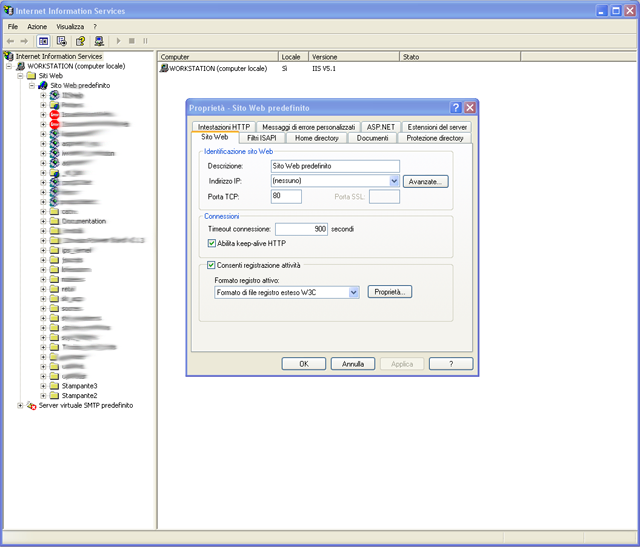Expand the Stampante2 folder node
This screenshot has width=640, height=547.
coord(43,396)
